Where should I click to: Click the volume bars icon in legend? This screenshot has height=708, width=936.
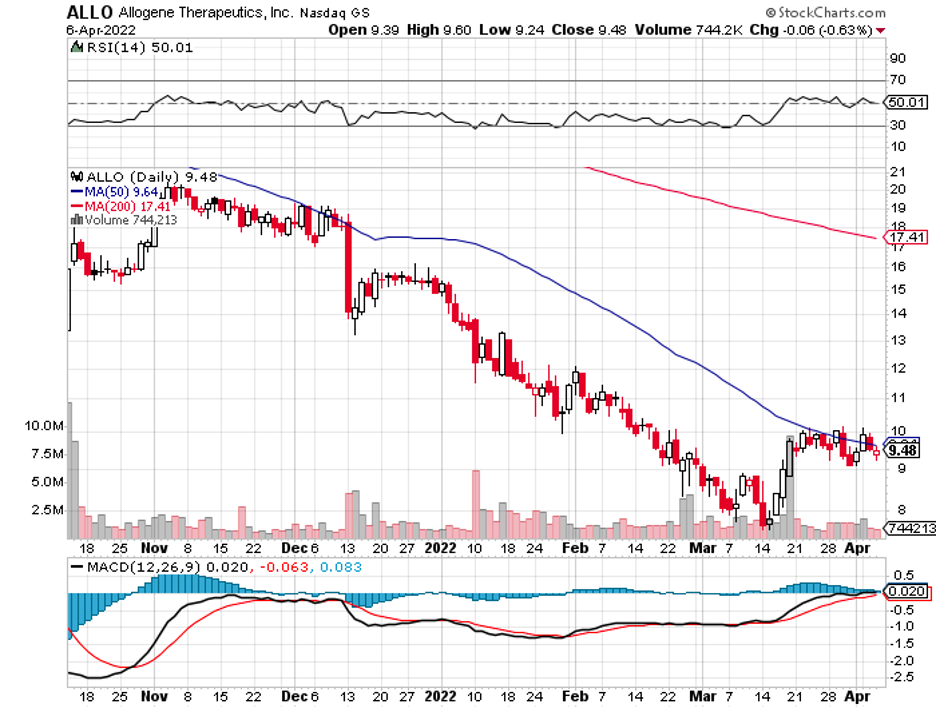pos(76,220)
